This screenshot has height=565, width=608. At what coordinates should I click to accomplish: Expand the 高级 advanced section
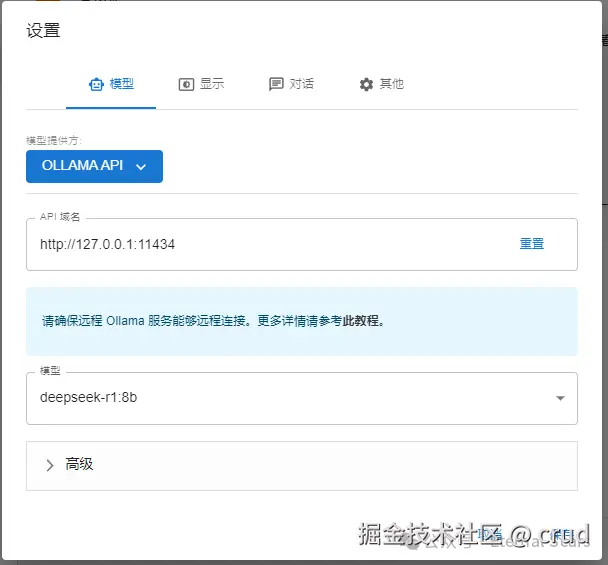click(x=302, y=465)
